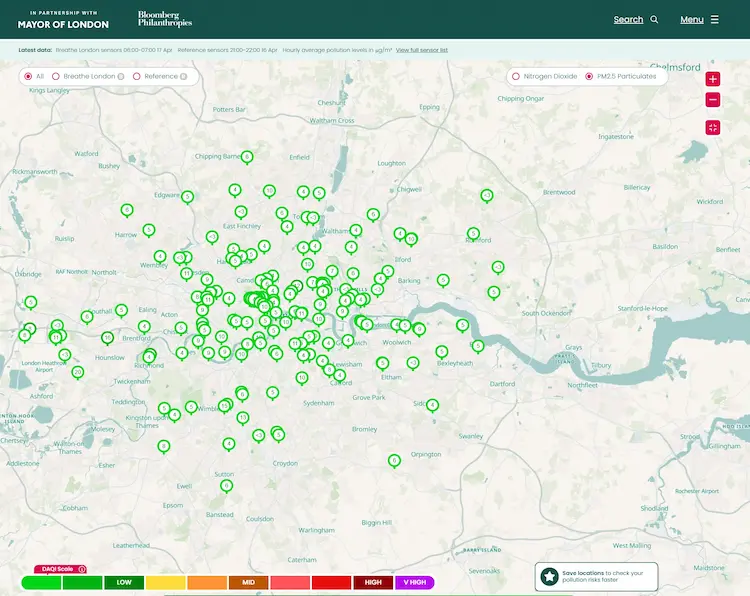Viewport: 750px width, 596px height.
Task: Select the PM2.5 Particulates radio option
Action: tap(589, 76)
